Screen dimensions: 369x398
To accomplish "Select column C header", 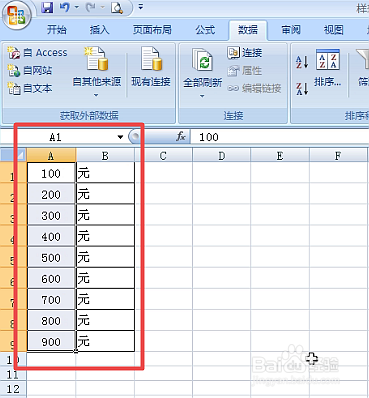I will pos(163,156).
